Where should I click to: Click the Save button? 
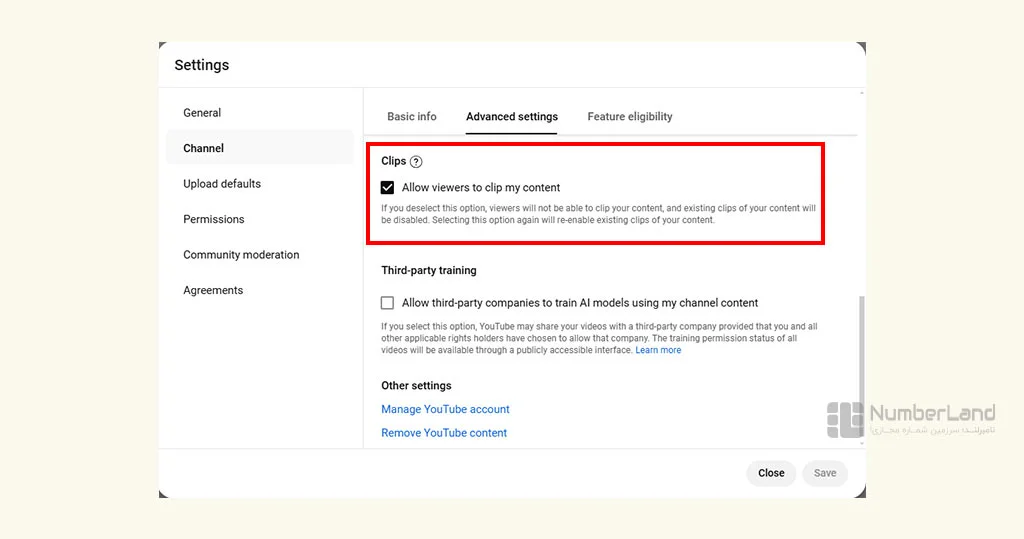825,473
